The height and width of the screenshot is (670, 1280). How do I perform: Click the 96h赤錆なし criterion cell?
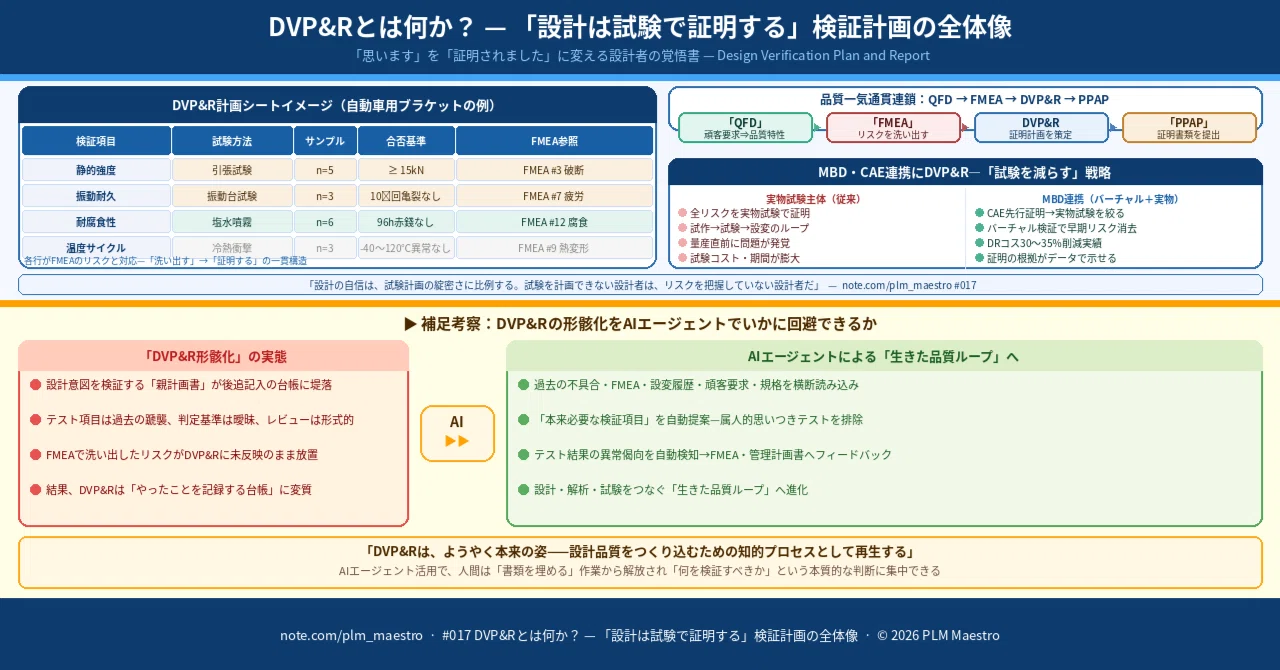pyautogui.click(x=406, y=222)
